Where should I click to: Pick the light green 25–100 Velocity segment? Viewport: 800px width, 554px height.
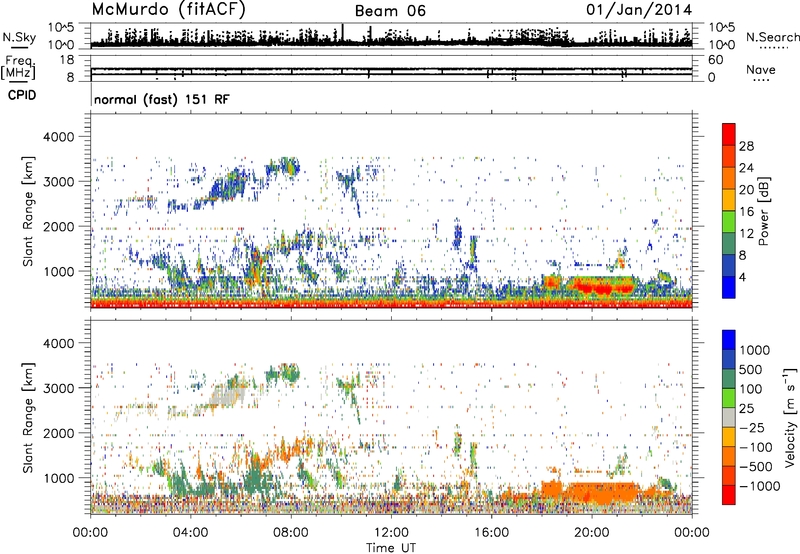pyautogui.click(x=729, y=398)
